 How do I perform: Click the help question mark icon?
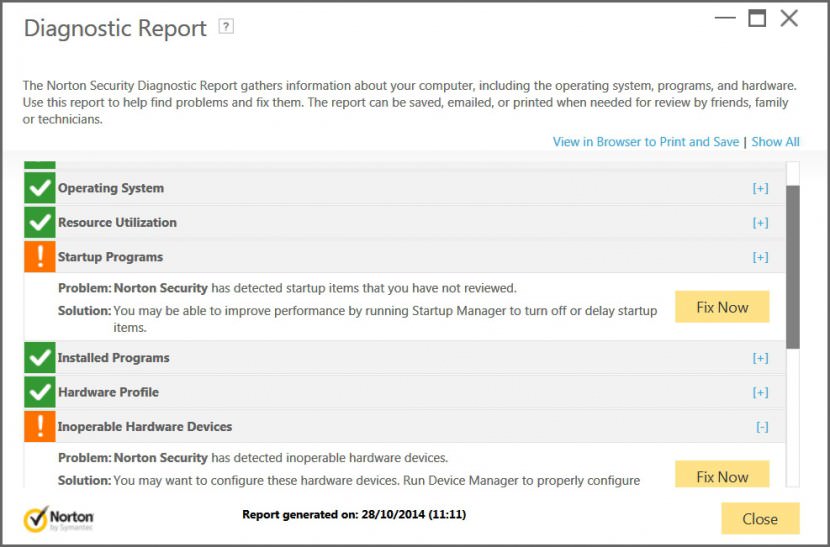point(226,26)
